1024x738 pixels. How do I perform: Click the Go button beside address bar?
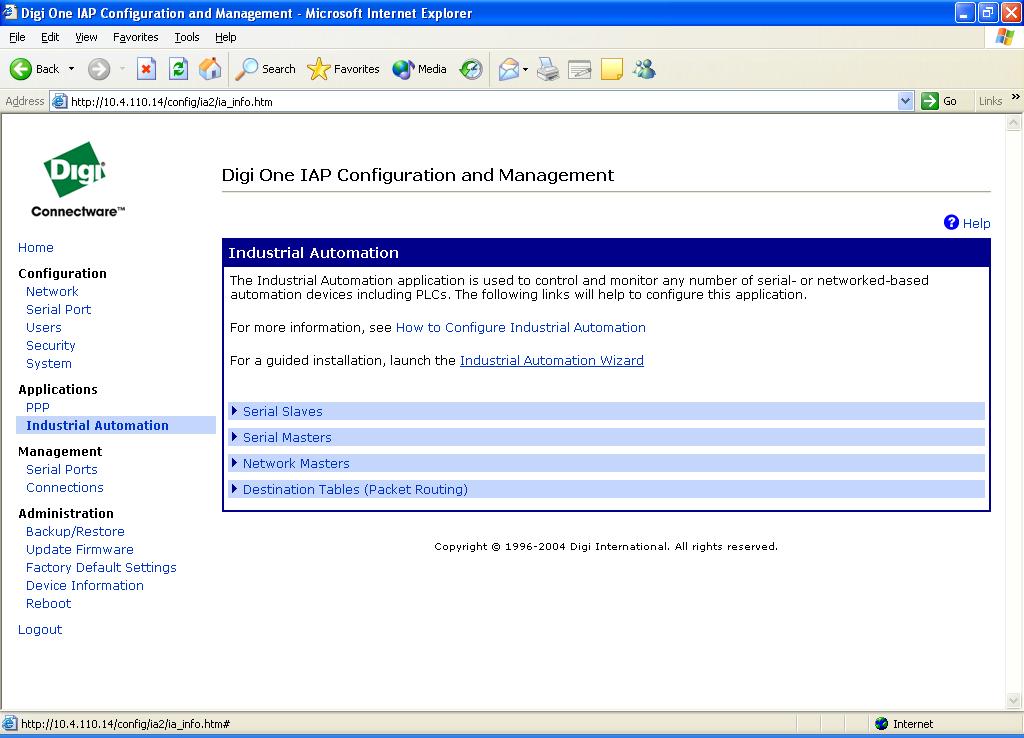pos(940,101)
